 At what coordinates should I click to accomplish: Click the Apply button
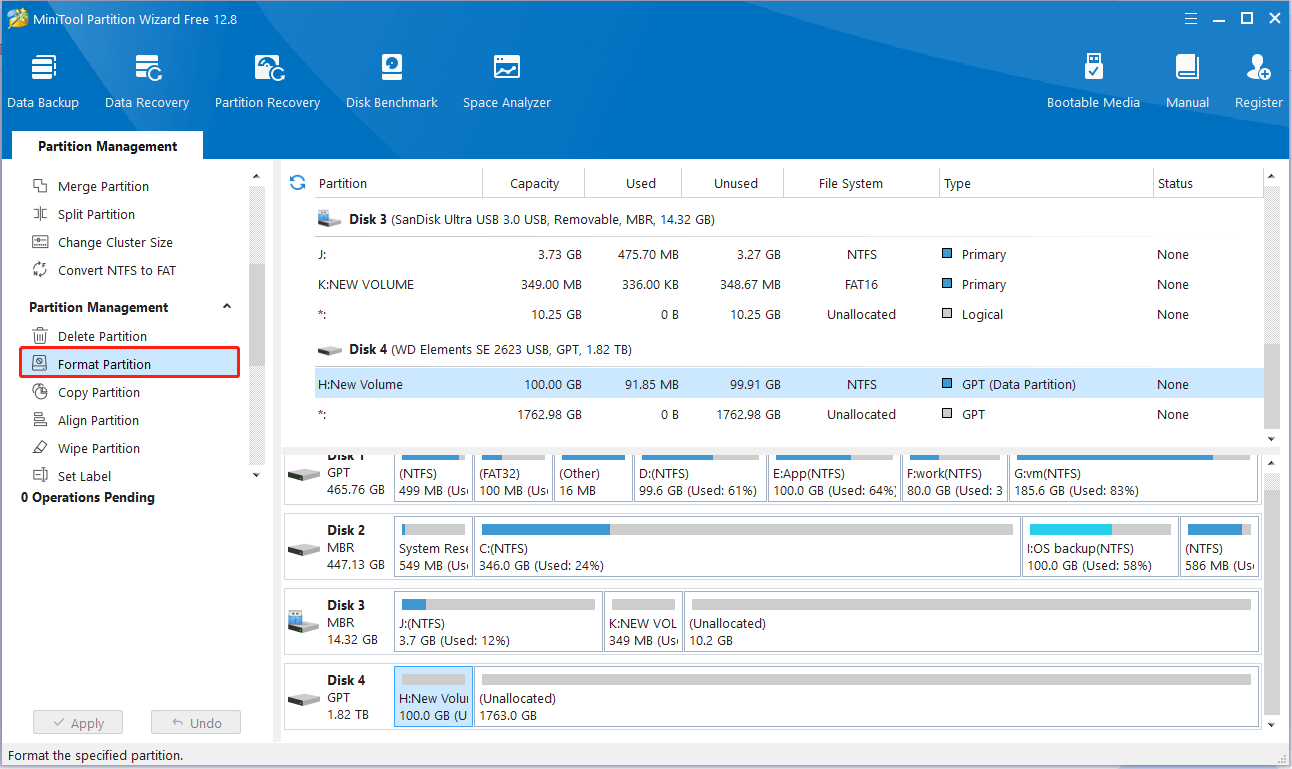pyautogui.click(x=77, y=721)
